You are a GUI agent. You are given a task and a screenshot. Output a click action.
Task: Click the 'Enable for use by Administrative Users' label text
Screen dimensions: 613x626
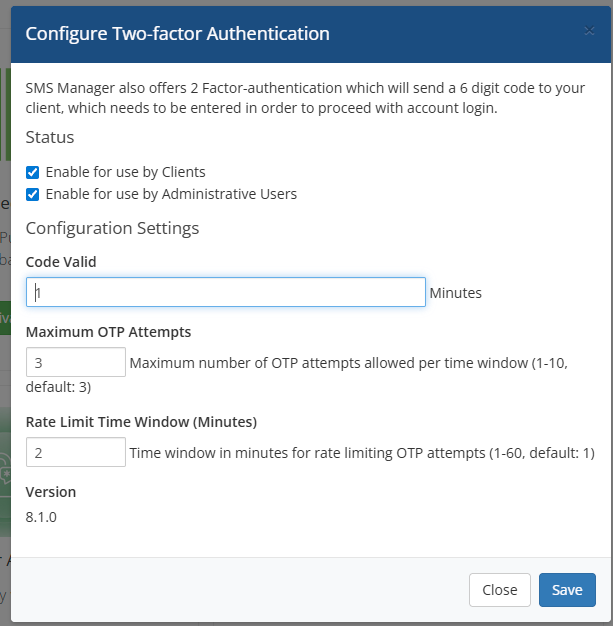point(171,194)
